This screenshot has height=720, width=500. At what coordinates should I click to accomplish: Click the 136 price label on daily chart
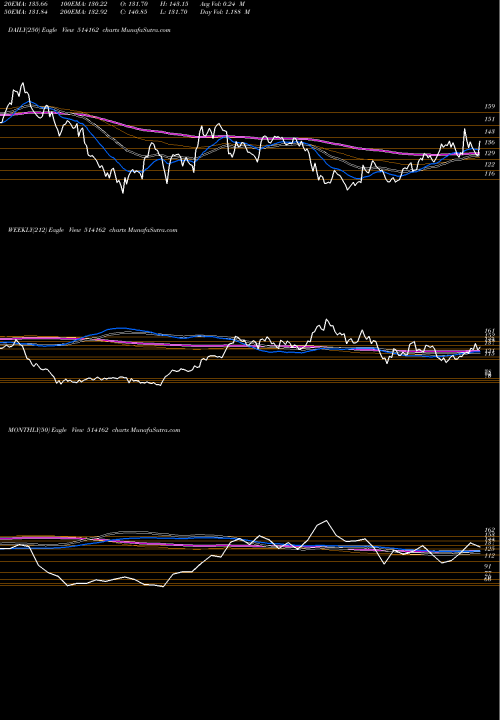coord(490,143)
